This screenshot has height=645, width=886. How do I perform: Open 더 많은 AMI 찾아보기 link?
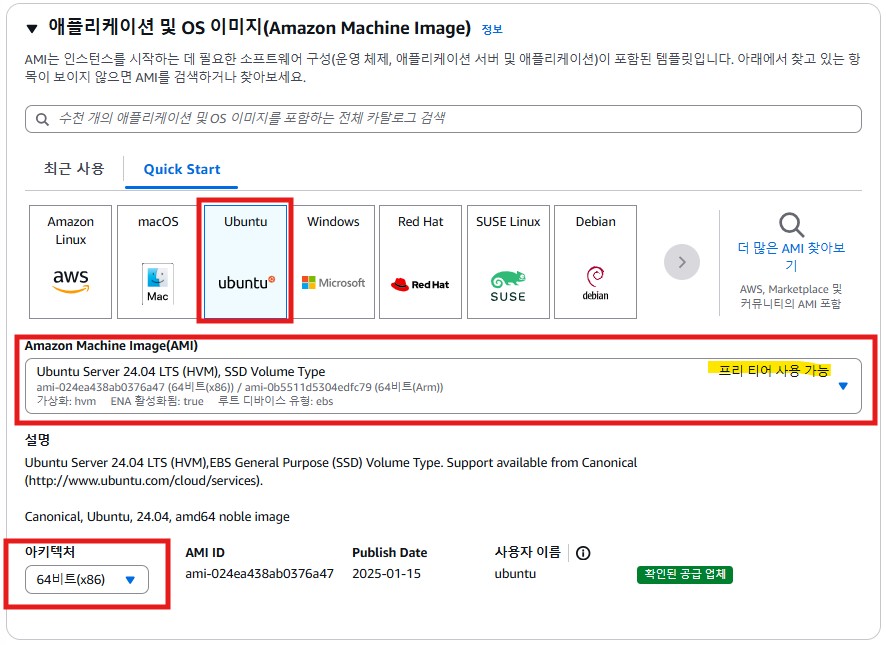[x=791, y=256]
